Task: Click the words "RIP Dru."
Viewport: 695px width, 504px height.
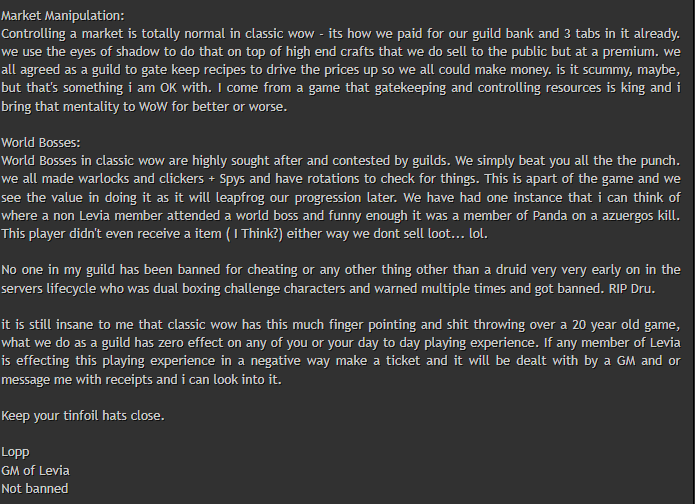Action: click(632, 289)
